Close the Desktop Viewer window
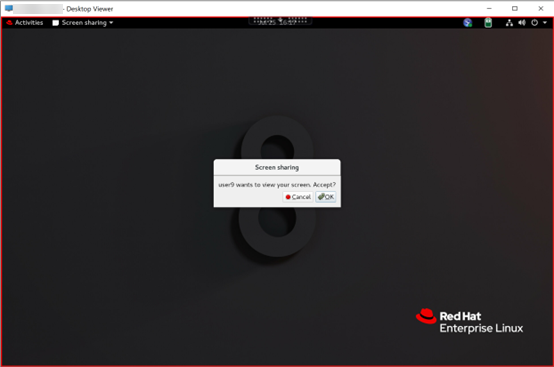Screen dimensions: 554x367 [x=541, y=8]
